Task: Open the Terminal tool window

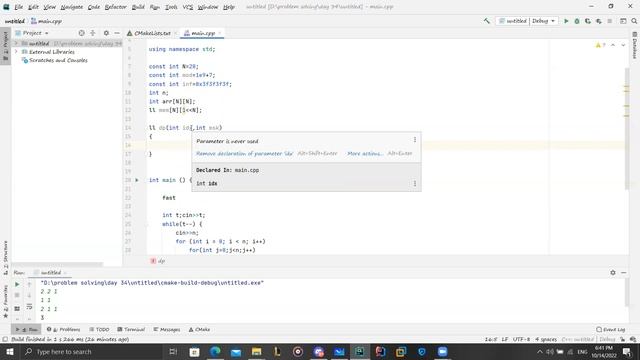Action: point(131,329)
